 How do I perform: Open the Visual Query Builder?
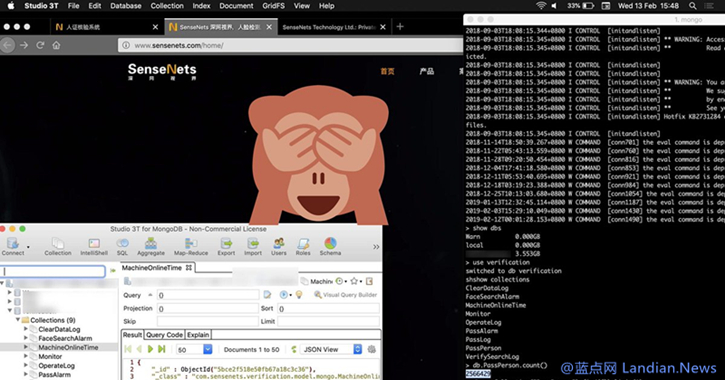(345, 294)
